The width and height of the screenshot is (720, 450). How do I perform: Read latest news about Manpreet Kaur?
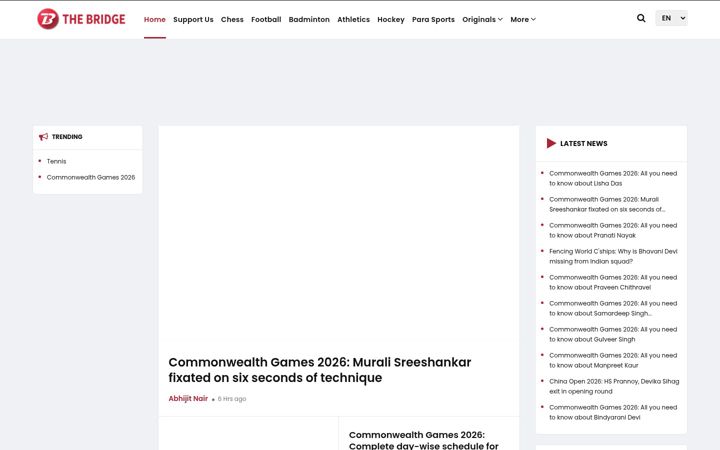click(x=613, y=360)
